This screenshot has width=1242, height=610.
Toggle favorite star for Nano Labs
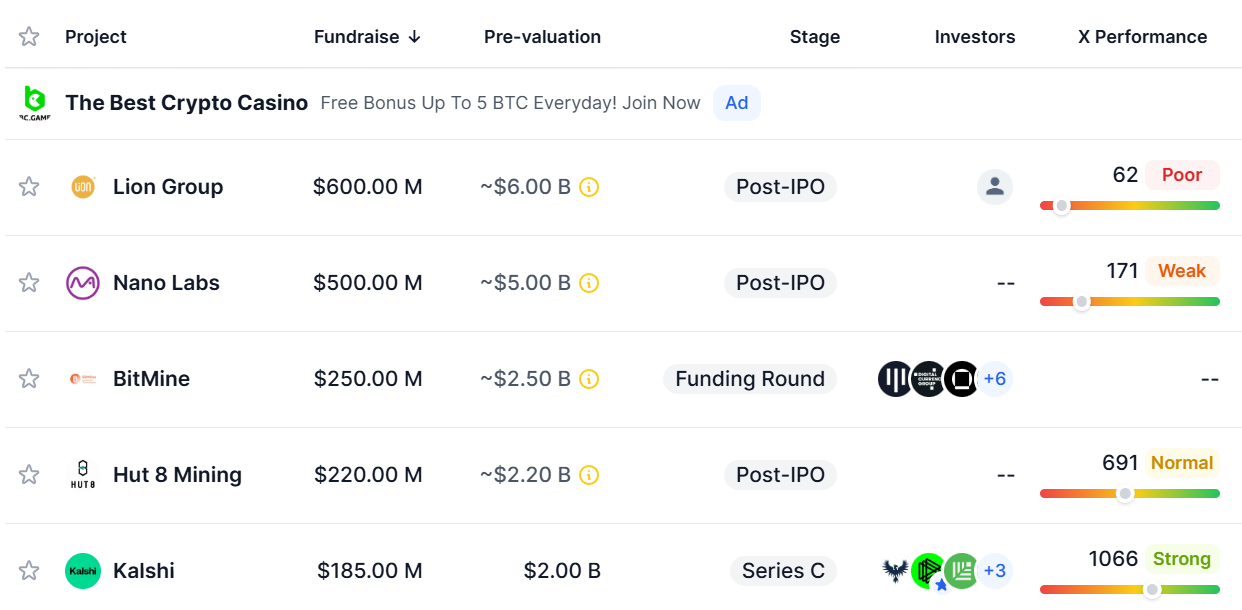tap(29, 283)
